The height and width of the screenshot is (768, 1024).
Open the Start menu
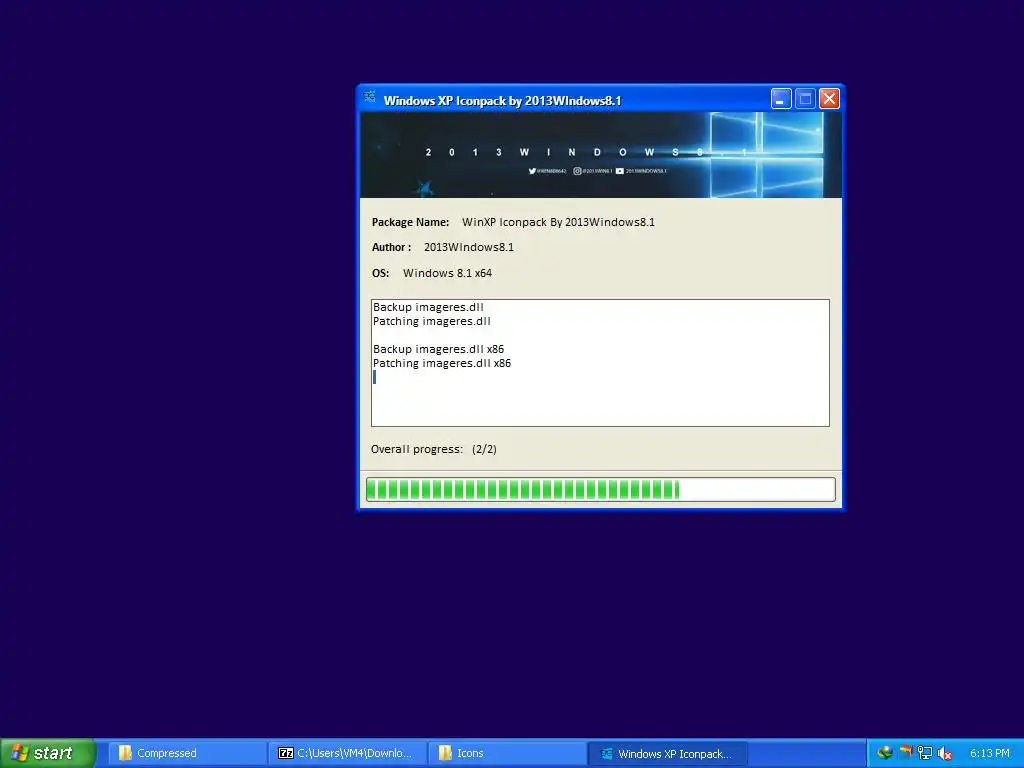[x=47, y=753]
